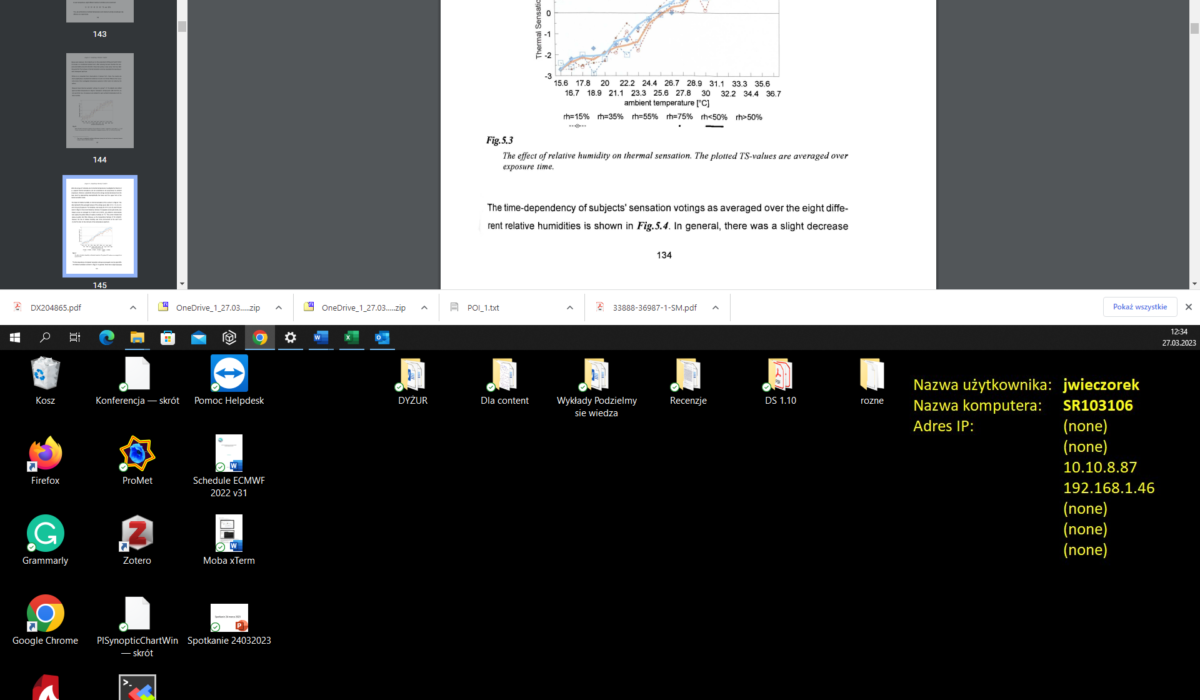Open the downloaded POI_1.txt file
The width and height of the screenshot is (1200, 700).
[482, 308]
